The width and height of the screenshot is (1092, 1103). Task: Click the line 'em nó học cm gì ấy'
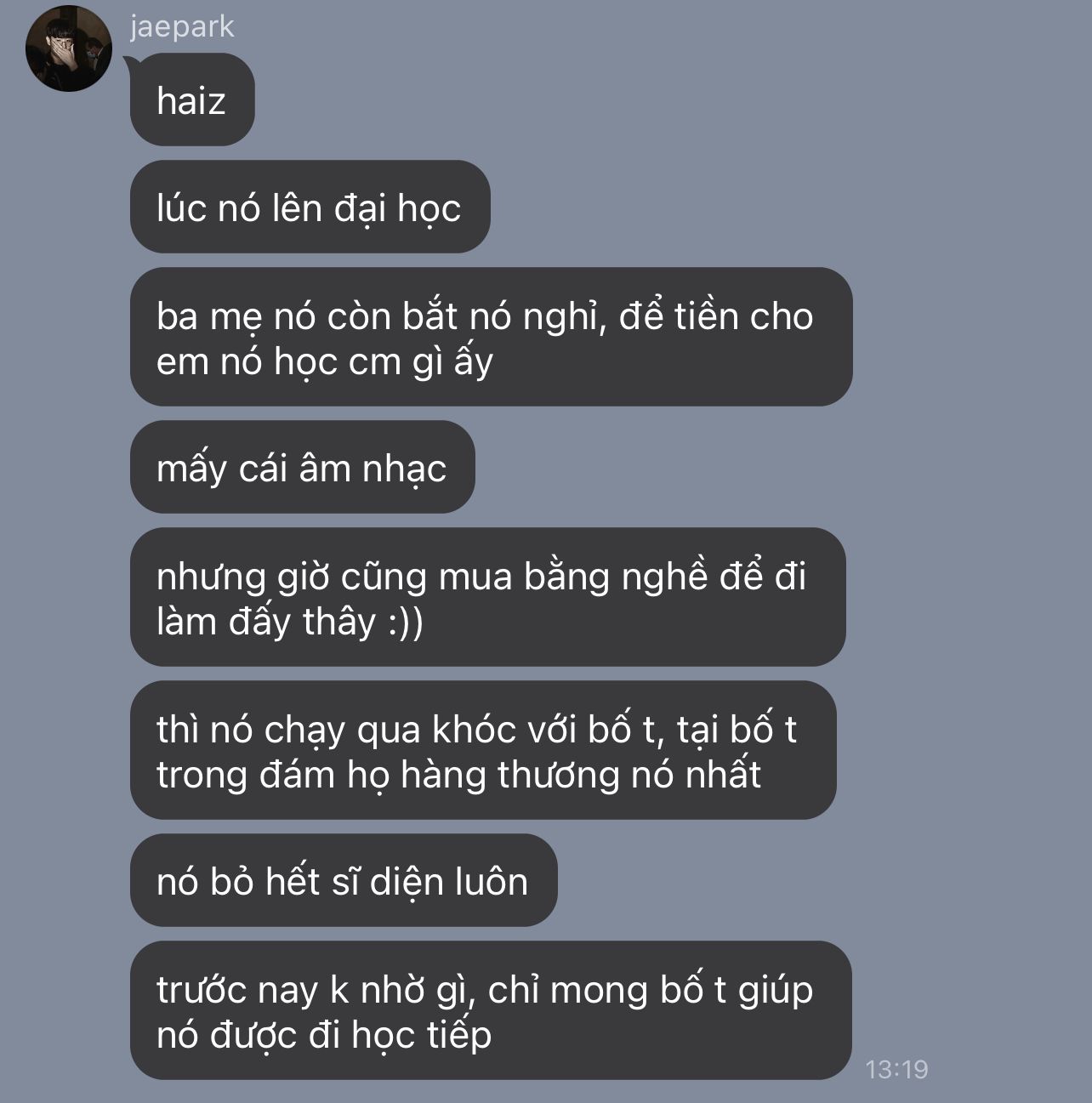pyautogui.click(x=325, y=361)
